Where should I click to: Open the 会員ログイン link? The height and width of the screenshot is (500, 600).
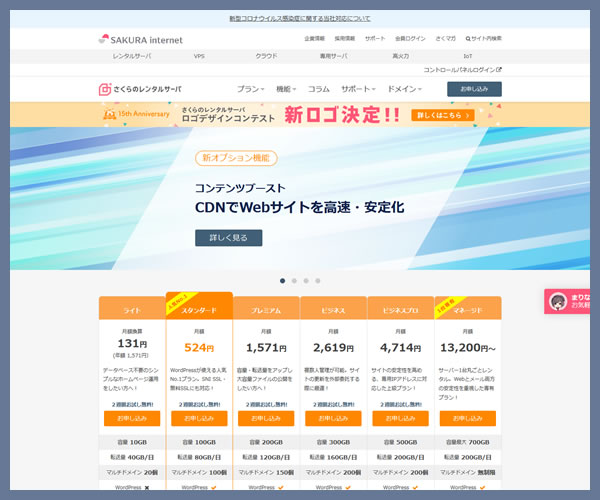coord(410,38)
